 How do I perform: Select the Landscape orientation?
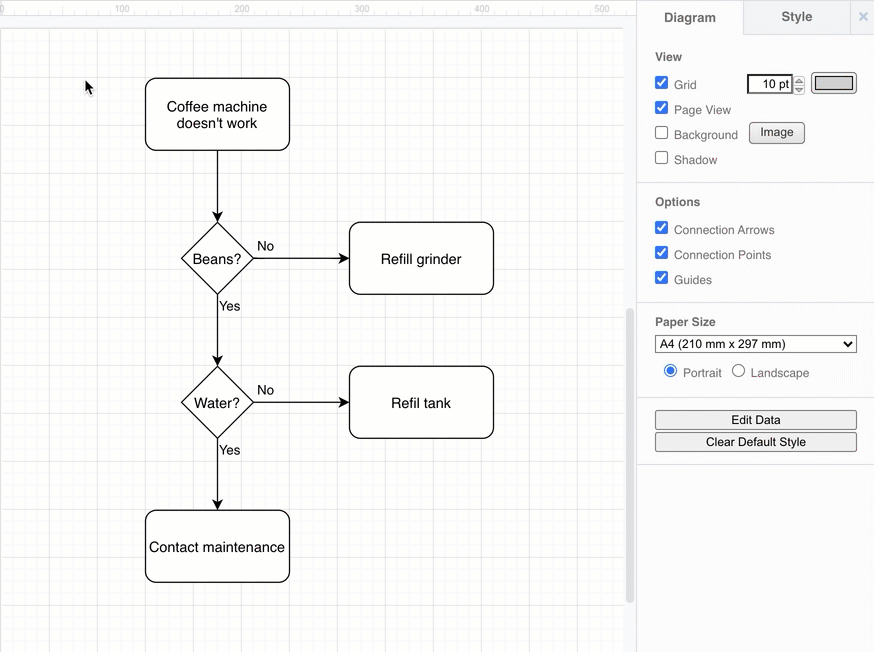[738, 371]
